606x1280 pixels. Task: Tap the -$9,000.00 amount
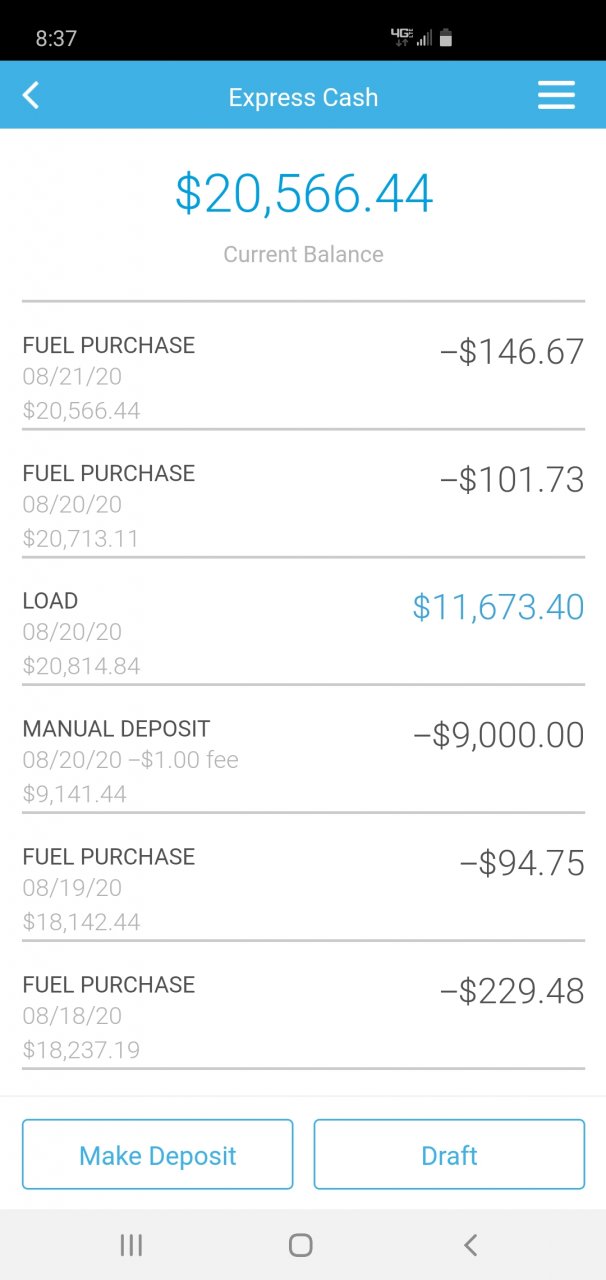[x=498, y=736]
